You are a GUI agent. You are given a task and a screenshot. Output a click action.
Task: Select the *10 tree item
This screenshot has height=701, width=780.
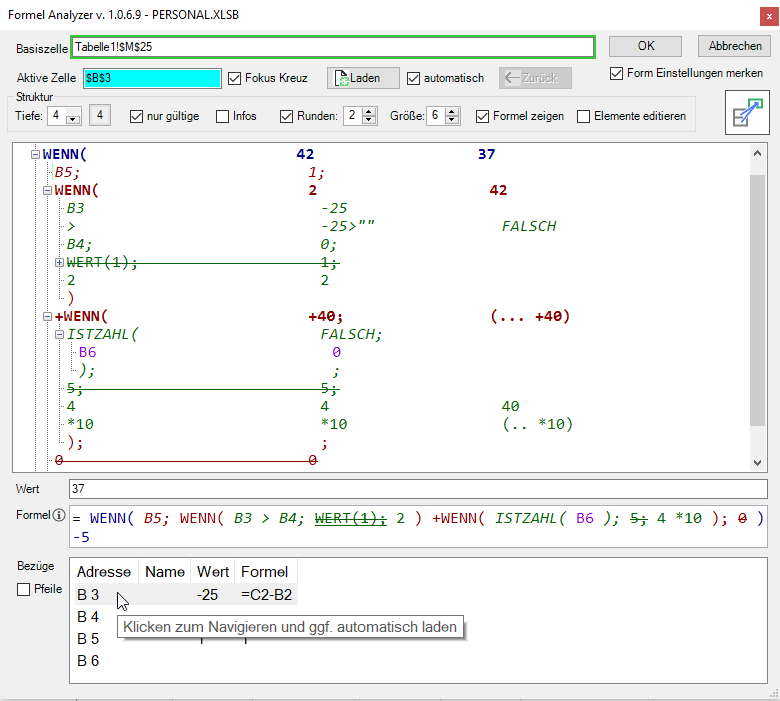point(80,424)
